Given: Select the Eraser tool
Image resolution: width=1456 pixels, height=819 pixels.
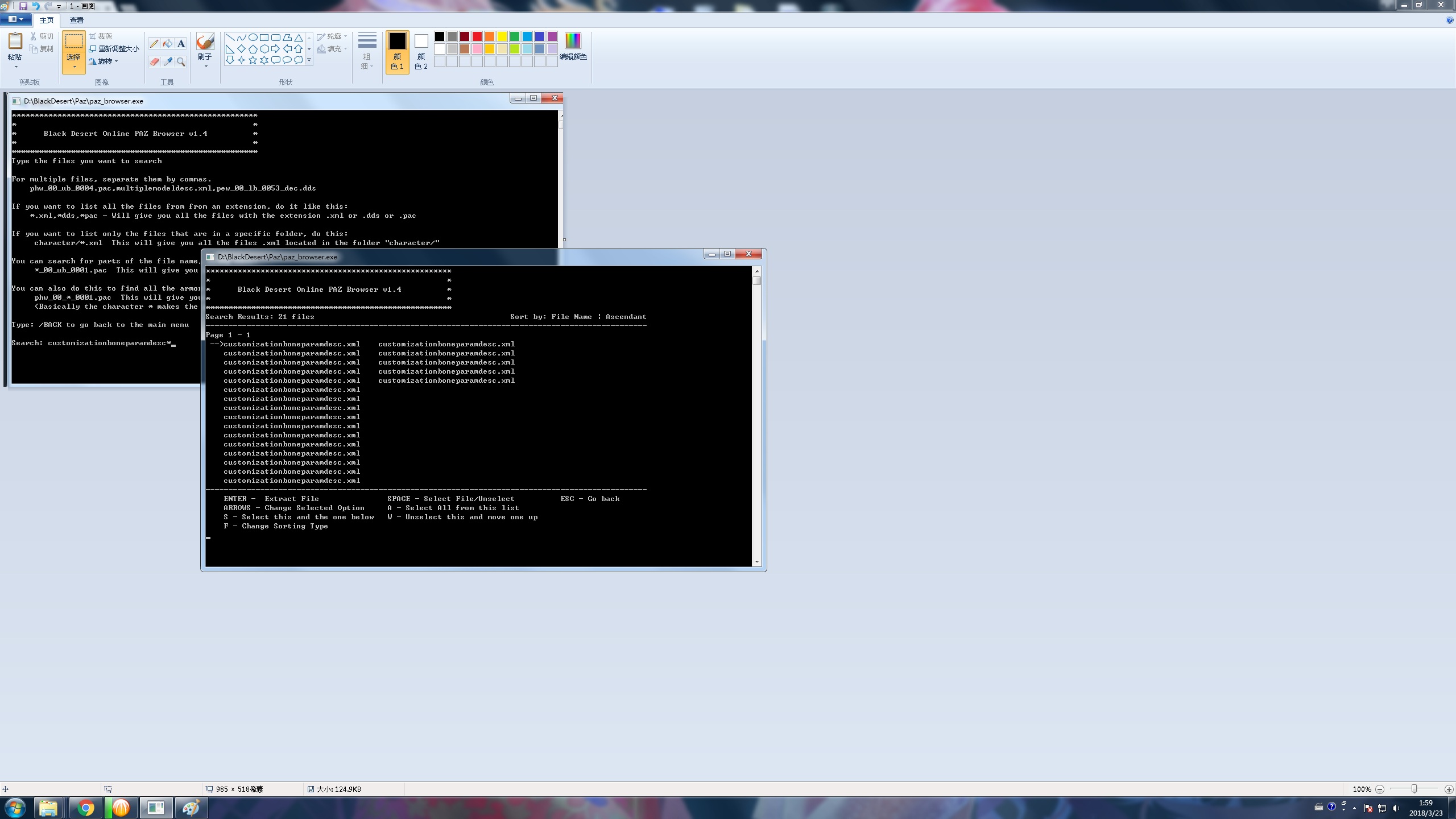Looking at the screenshot, I should point(154,61).
